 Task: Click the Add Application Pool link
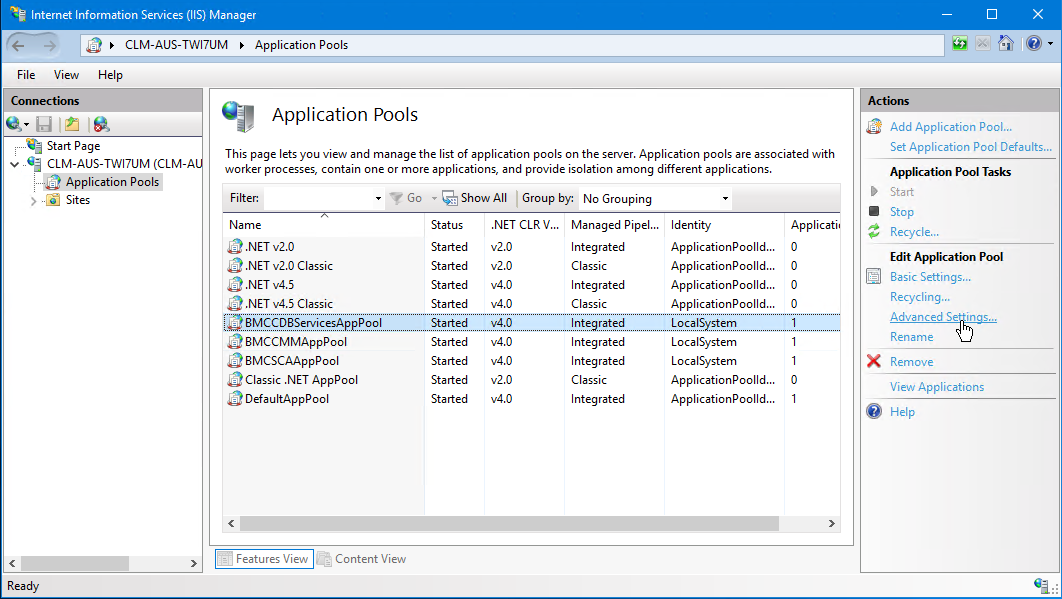click(950, 127)
